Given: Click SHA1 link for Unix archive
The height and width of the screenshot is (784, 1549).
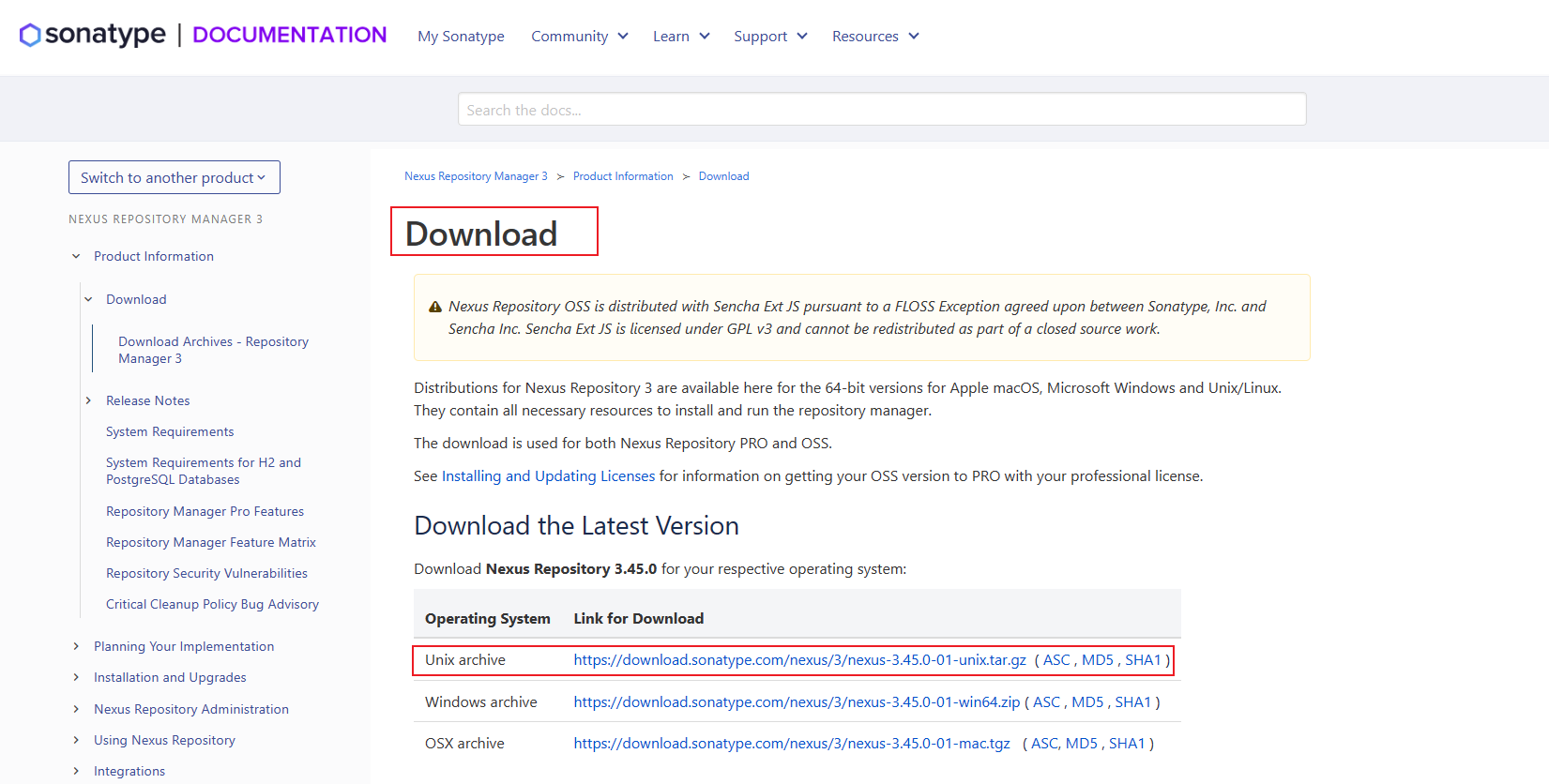Looking at the screenshot, I should [1143, 660].
